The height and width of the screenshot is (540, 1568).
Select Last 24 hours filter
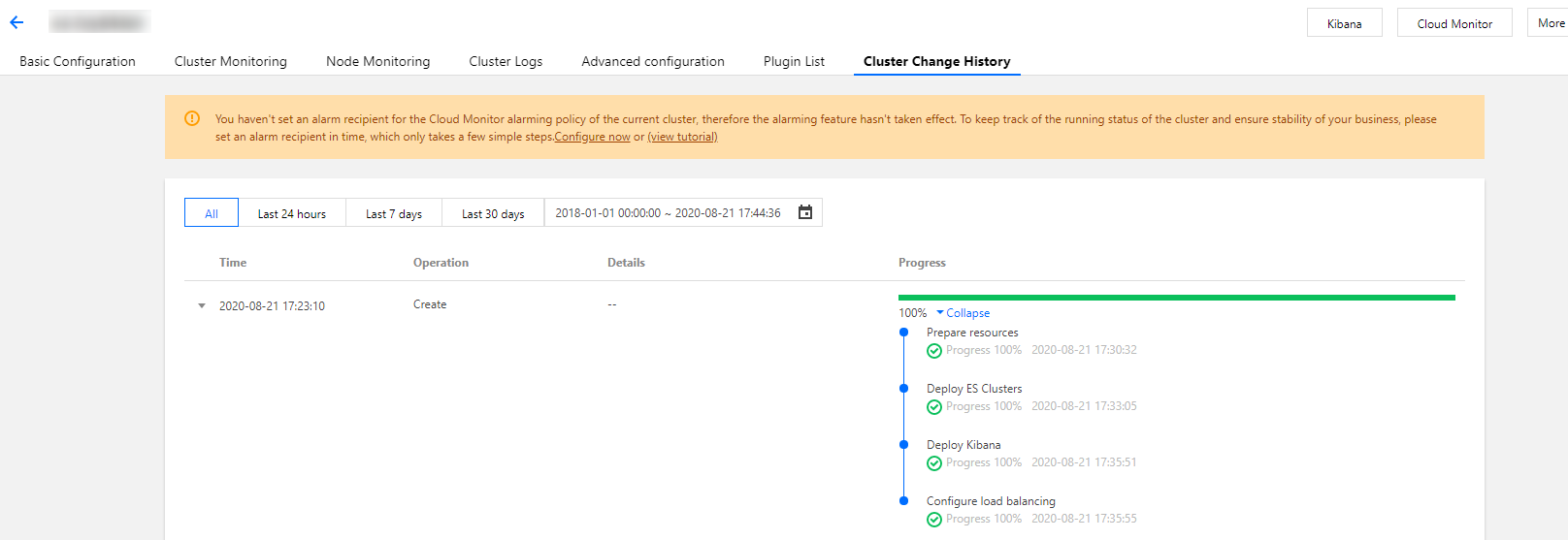[292, 213]
